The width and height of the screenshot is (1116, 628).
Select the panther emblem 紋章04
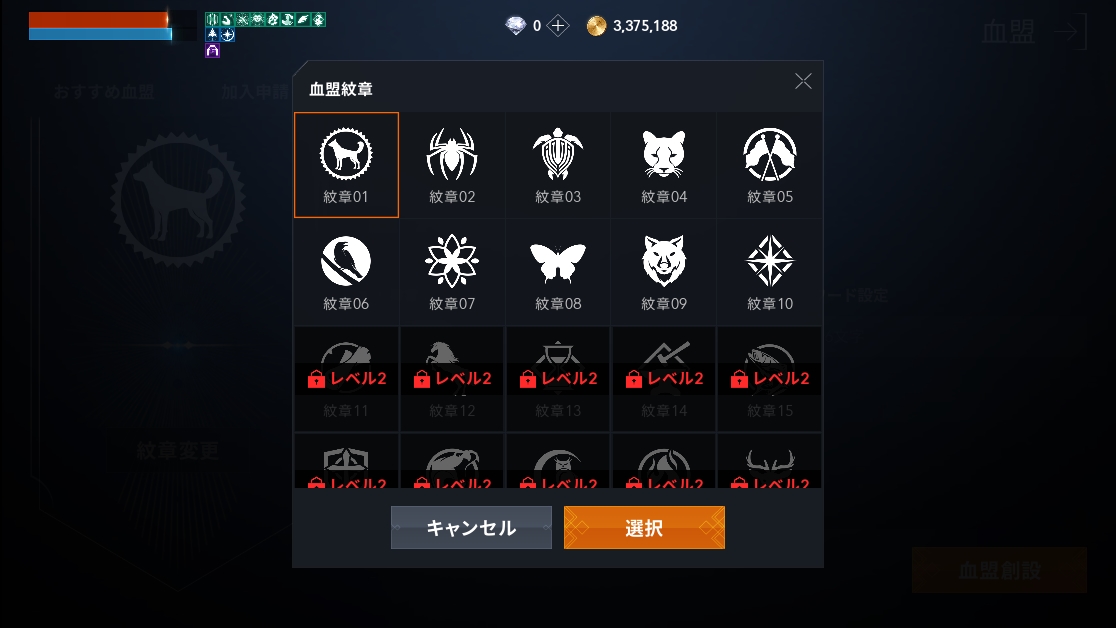coord(663,165)
